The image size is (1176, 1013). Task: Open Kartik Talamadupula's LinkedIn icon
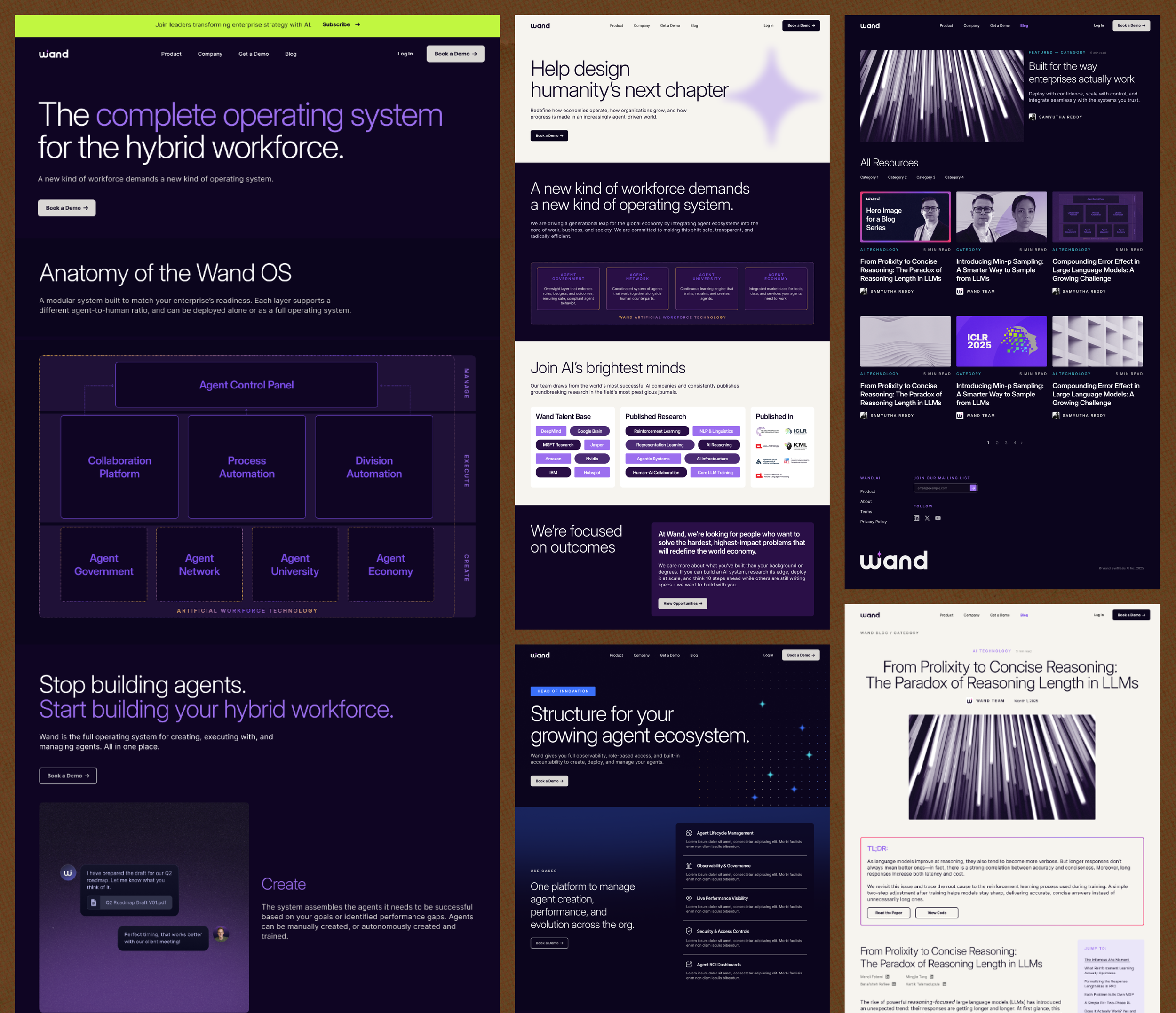pos(945,984)
